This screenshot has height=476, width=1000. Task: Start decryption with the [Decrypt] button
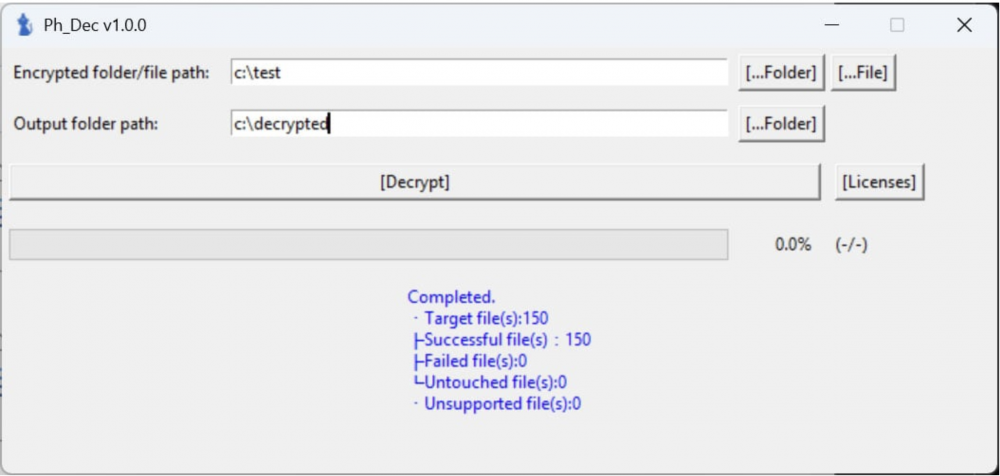[415, 182]
